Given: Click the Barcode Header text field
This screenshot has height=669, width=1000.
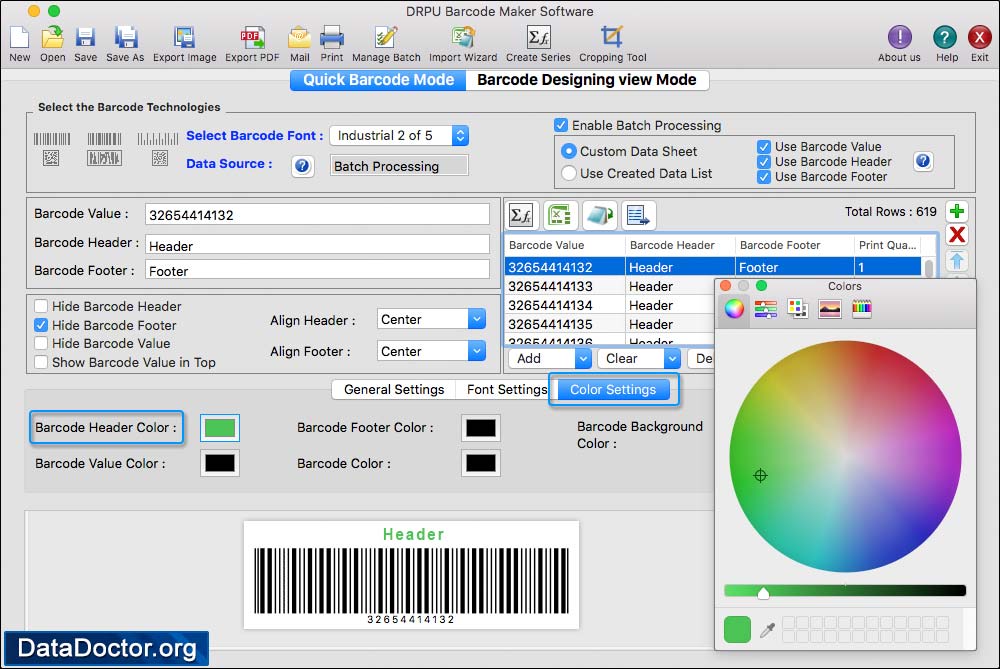Looking at the screenshot, I should tap(317, 245).
